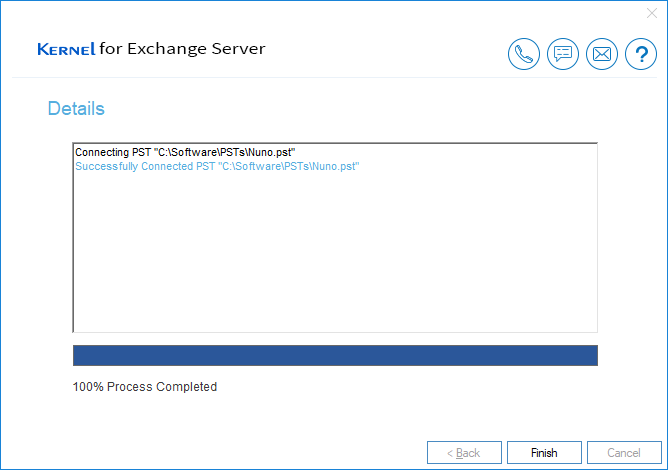The image size is (668, 470).
Task: Click the phone support icon
Action: [x=524, y=54]
